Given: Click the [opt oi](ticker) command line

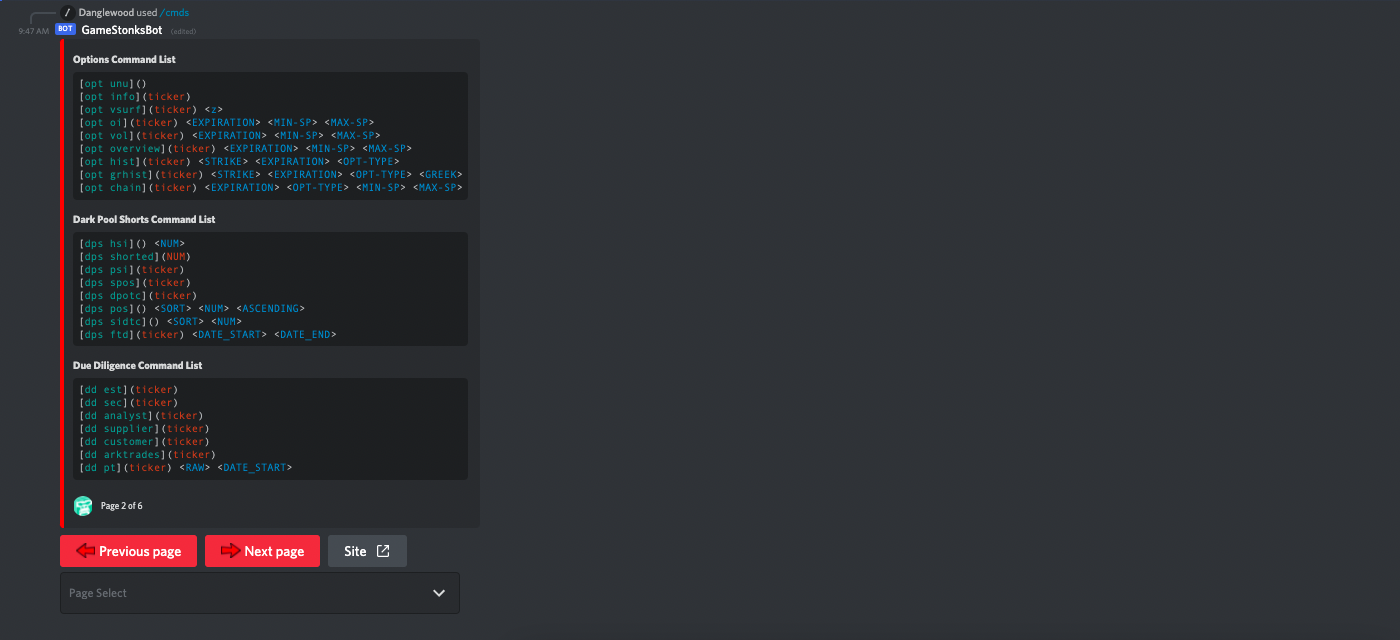Looking at the screenshot, I should [227, 123].
